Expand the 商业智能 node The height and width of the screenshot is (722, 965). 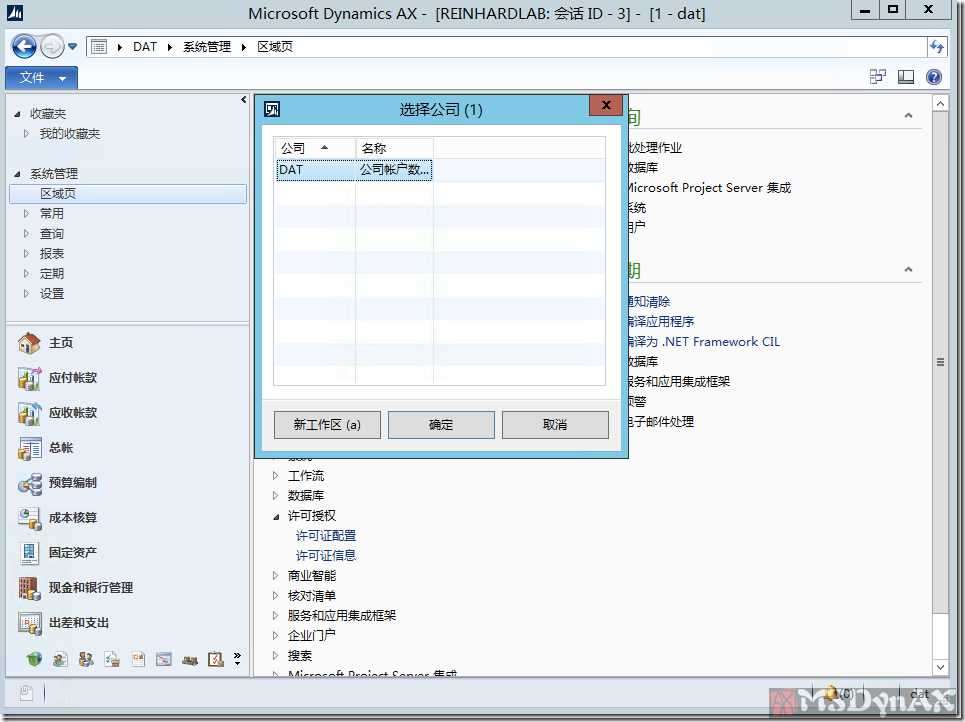tap(276, 576)
